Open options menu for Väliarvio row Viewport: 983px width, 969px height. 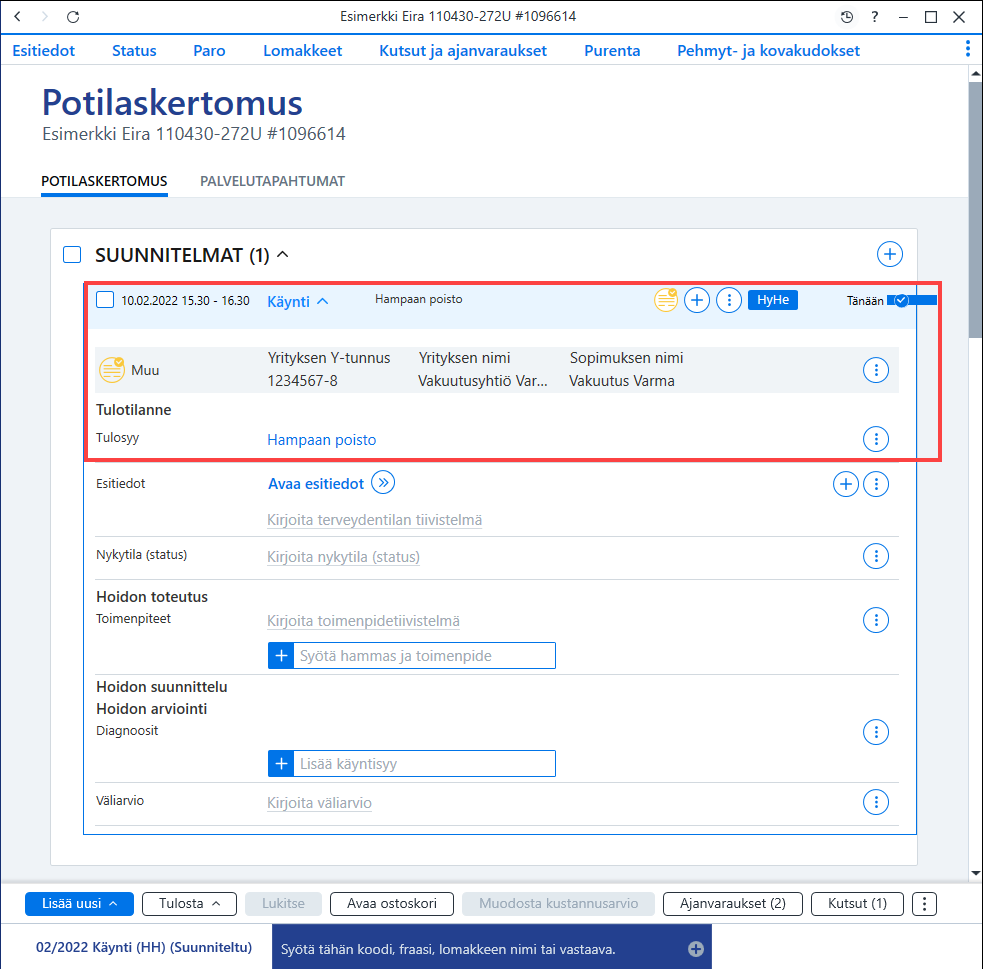pyautogui.click(x=876, y=802)
